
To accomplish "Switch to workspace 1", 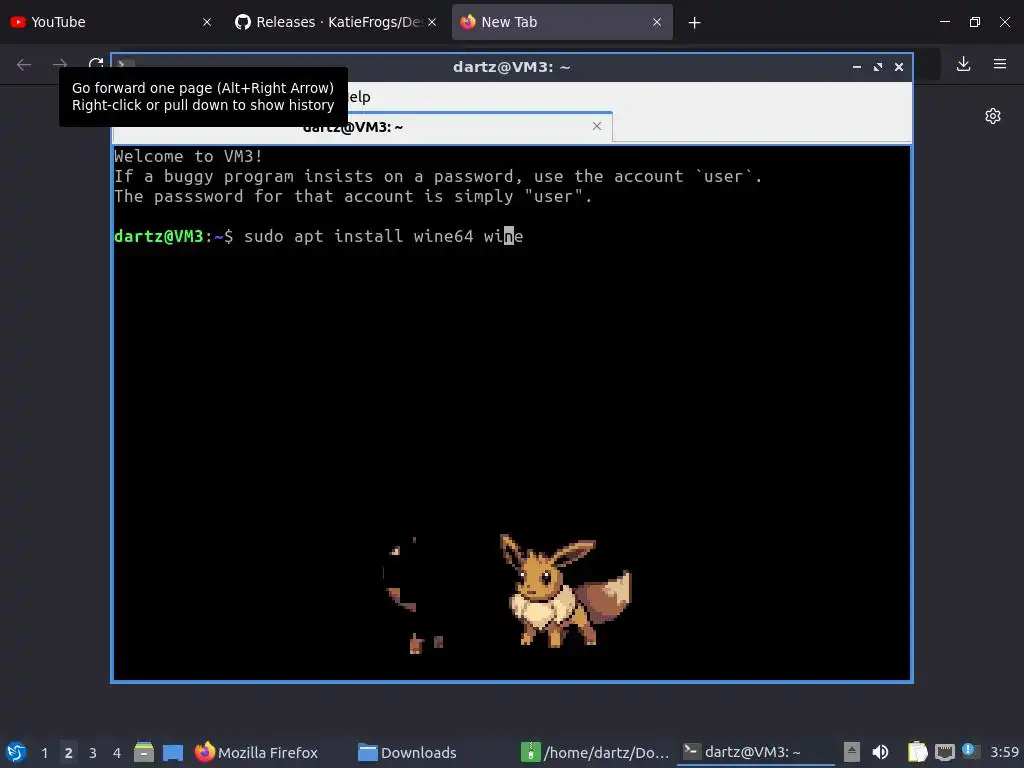I will (x=44, y=753).
